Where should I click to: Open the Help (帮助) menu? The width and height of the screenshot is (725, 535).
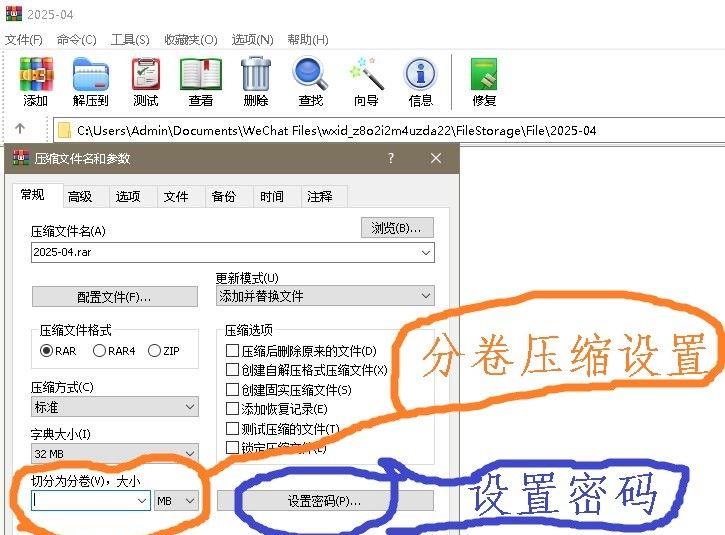click(308, 40)
